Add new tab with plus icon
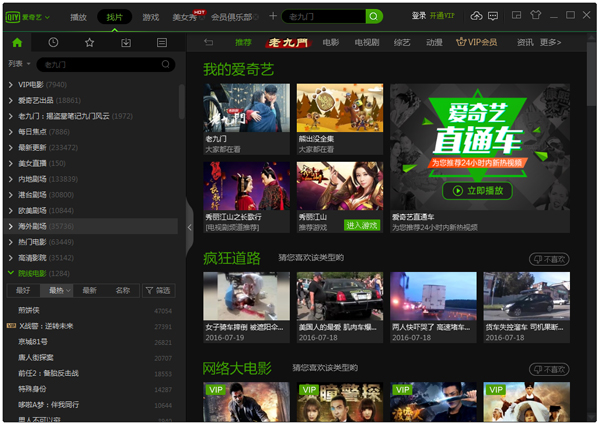Screen dimensions: 600x425 click(273, 16)
